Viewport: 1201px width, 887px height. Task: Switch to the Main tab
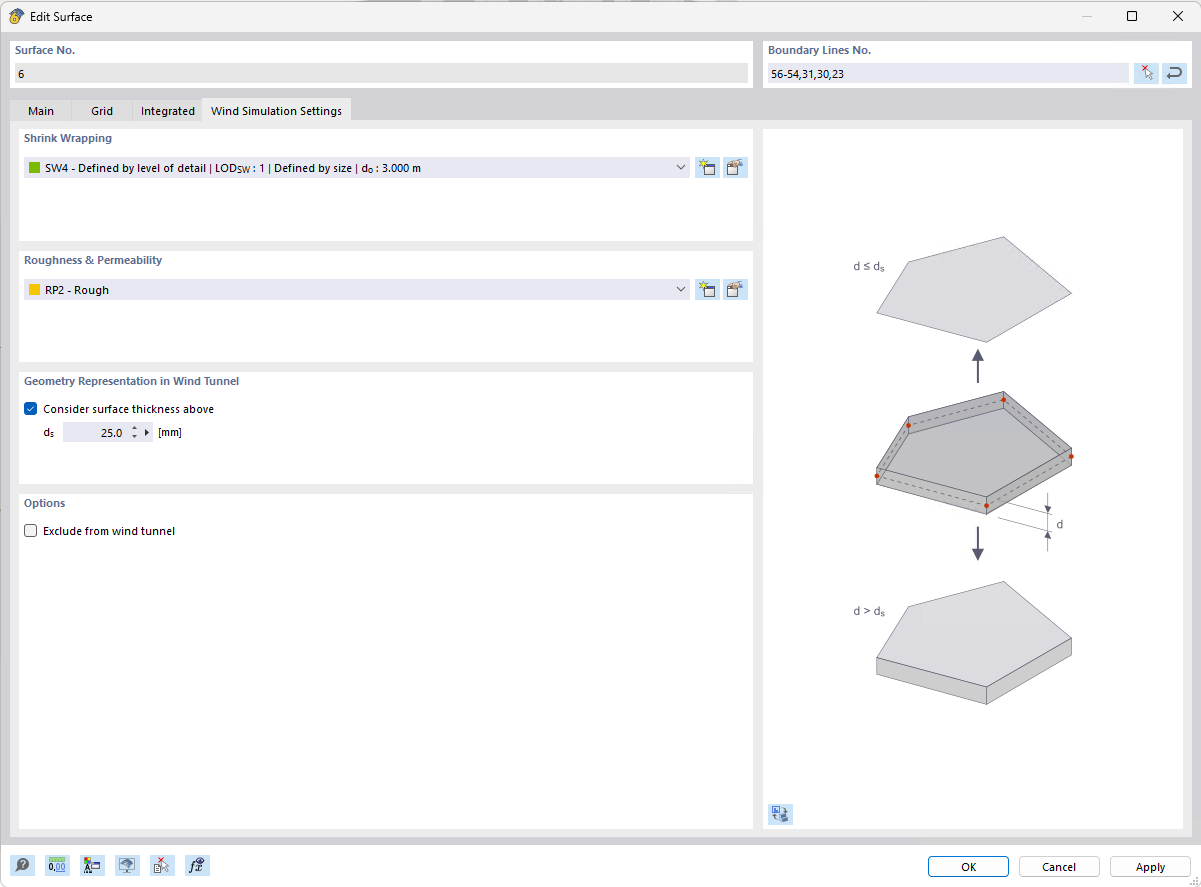coord(40,110)
